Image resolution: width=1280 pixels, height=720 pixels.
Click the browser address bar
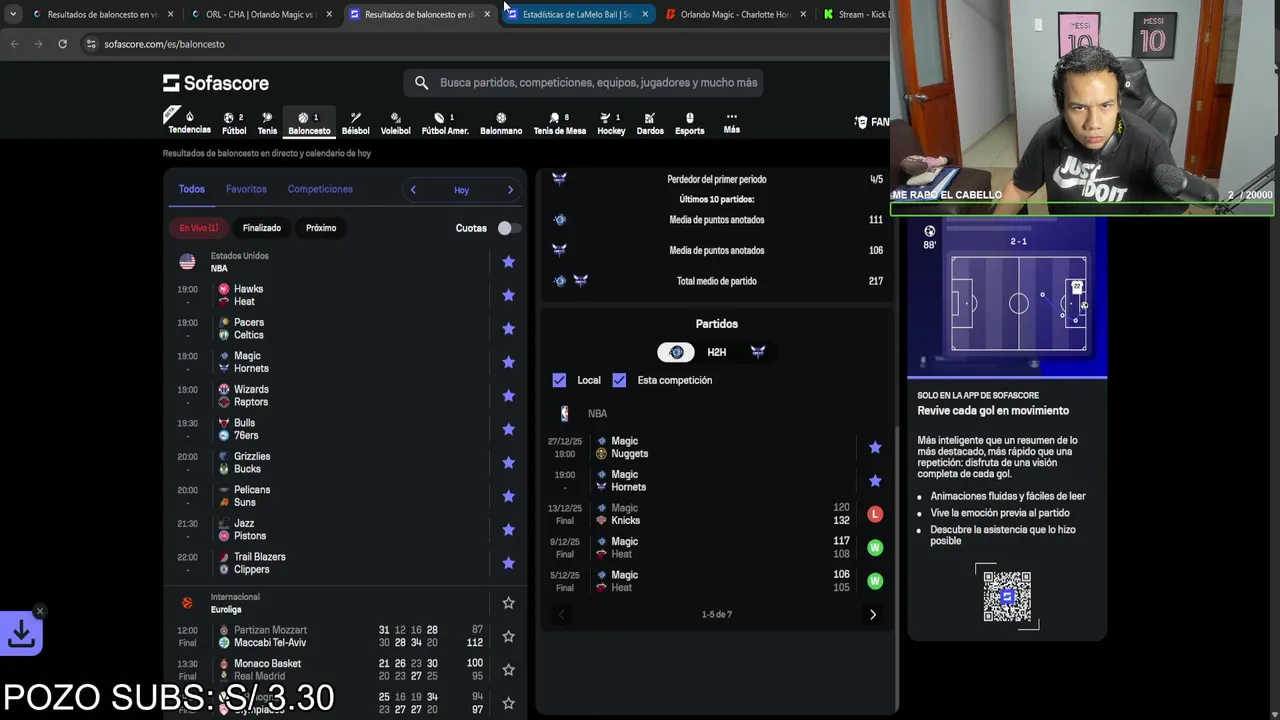[480, 44]
